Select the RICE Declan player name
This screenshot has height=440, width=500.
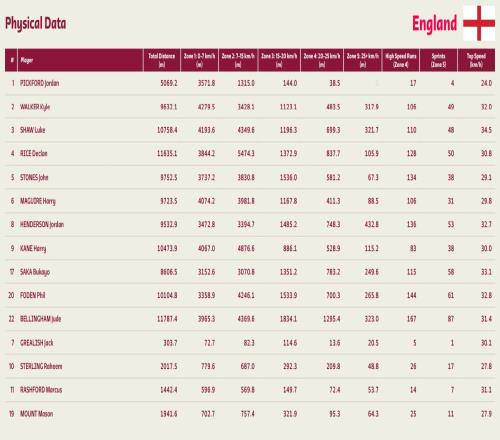(34, 153)
